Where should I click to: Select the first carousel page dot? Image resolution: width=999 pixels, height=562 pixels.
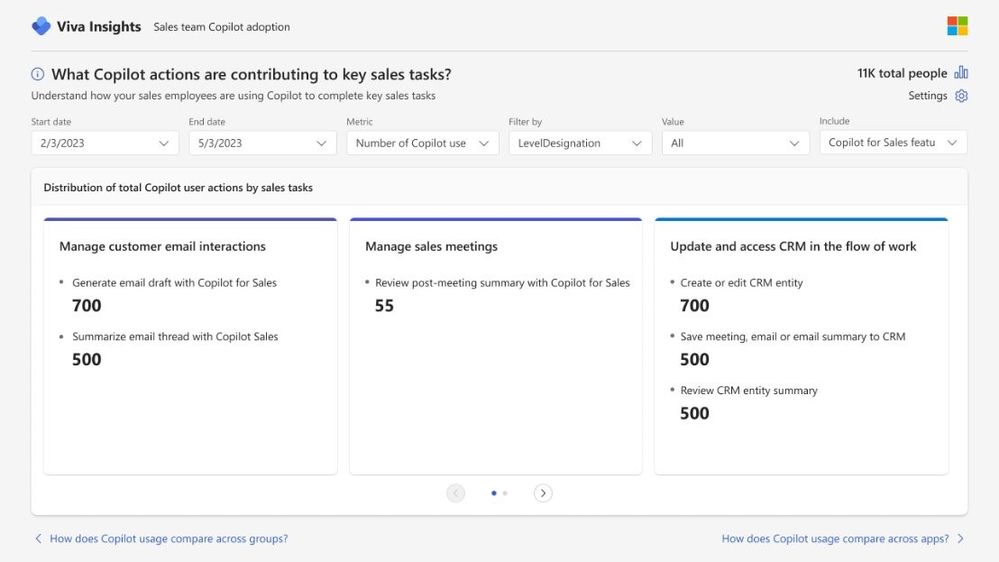tap(494, 493)
